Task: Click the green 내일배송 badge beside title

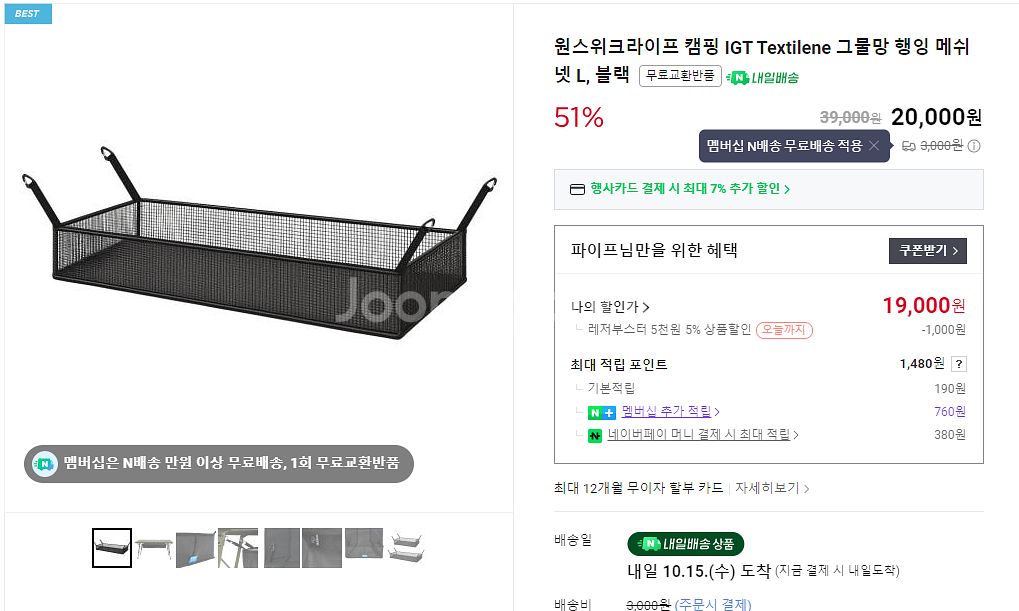Action: tap(762, 77)
